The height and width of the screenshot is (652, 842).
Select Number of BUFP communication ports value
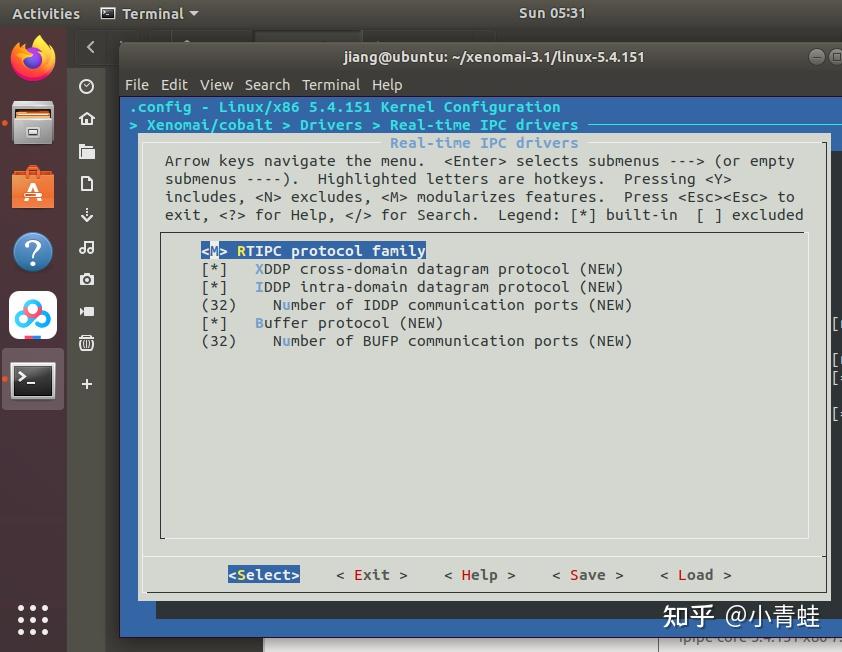218,341
